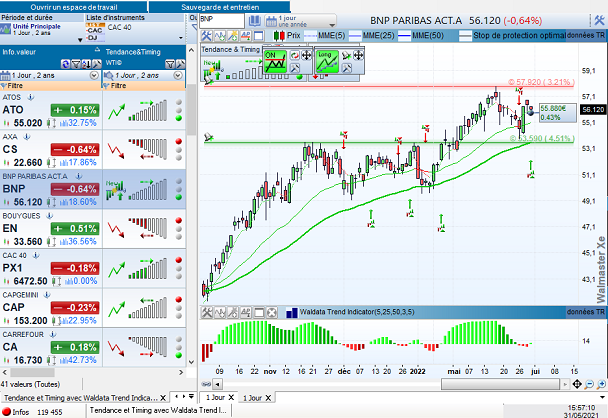Refresh Info.valeur column icon

tap(66, 64)
